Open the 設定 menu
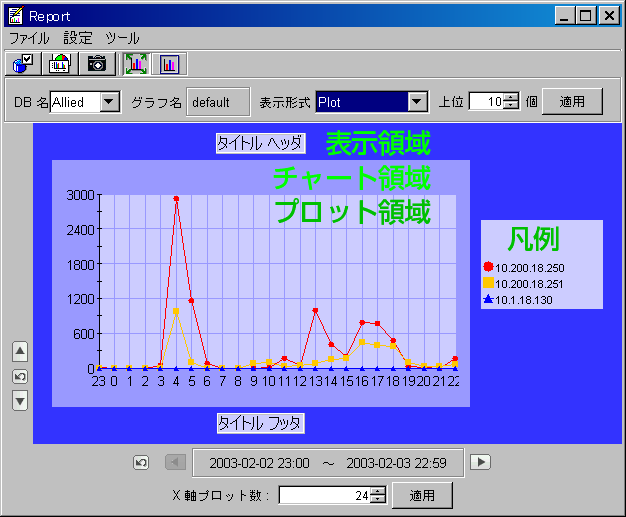The image size is (626, 517). coord(78,39)
